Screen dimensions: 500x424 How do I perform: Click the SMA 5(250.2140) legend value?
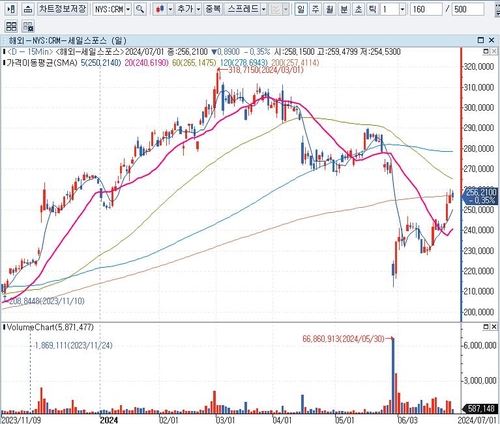tap(101, 63)
